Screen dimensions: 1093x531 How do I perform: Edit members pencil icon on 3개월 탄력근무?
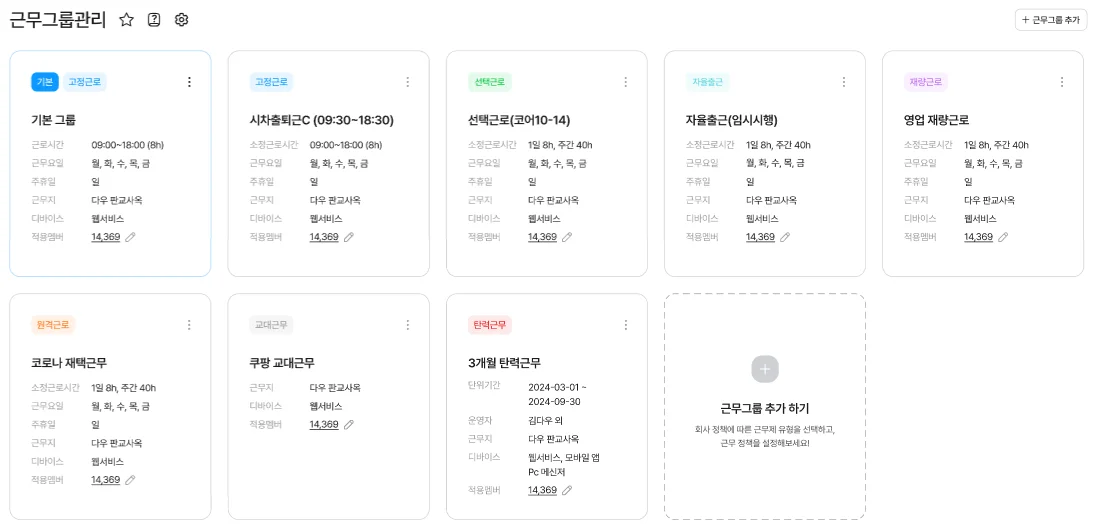pyautogui.click(x=567, y=490)
